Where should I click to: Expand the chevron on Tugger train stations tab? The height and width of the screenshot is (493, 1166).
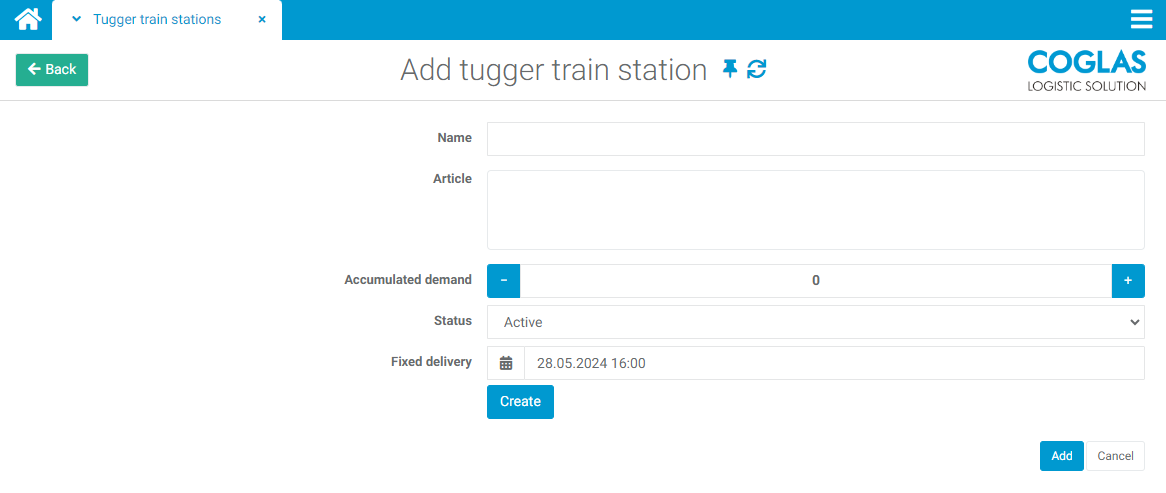77,19
